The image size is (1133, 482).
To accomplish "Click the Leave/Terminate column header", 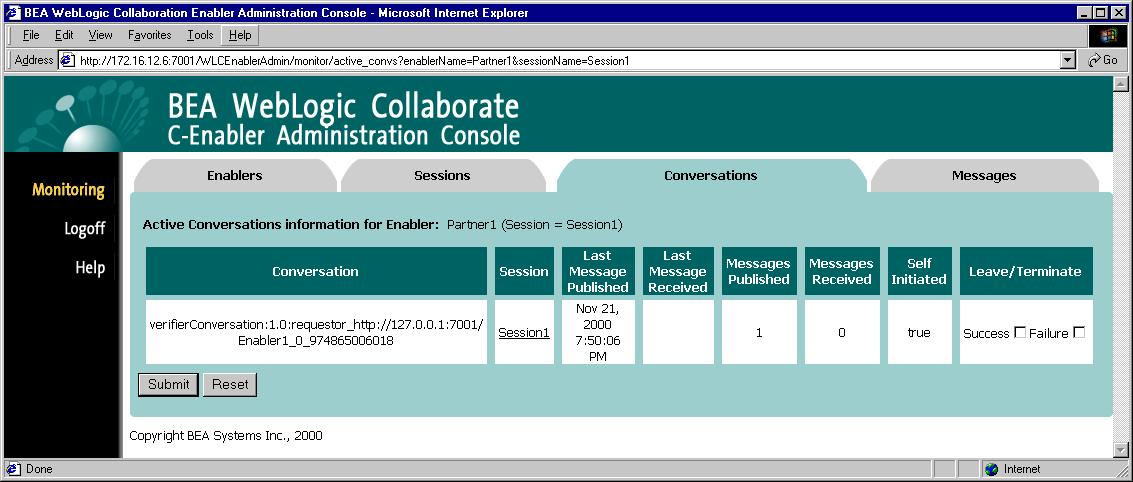I will point(1026,272).
